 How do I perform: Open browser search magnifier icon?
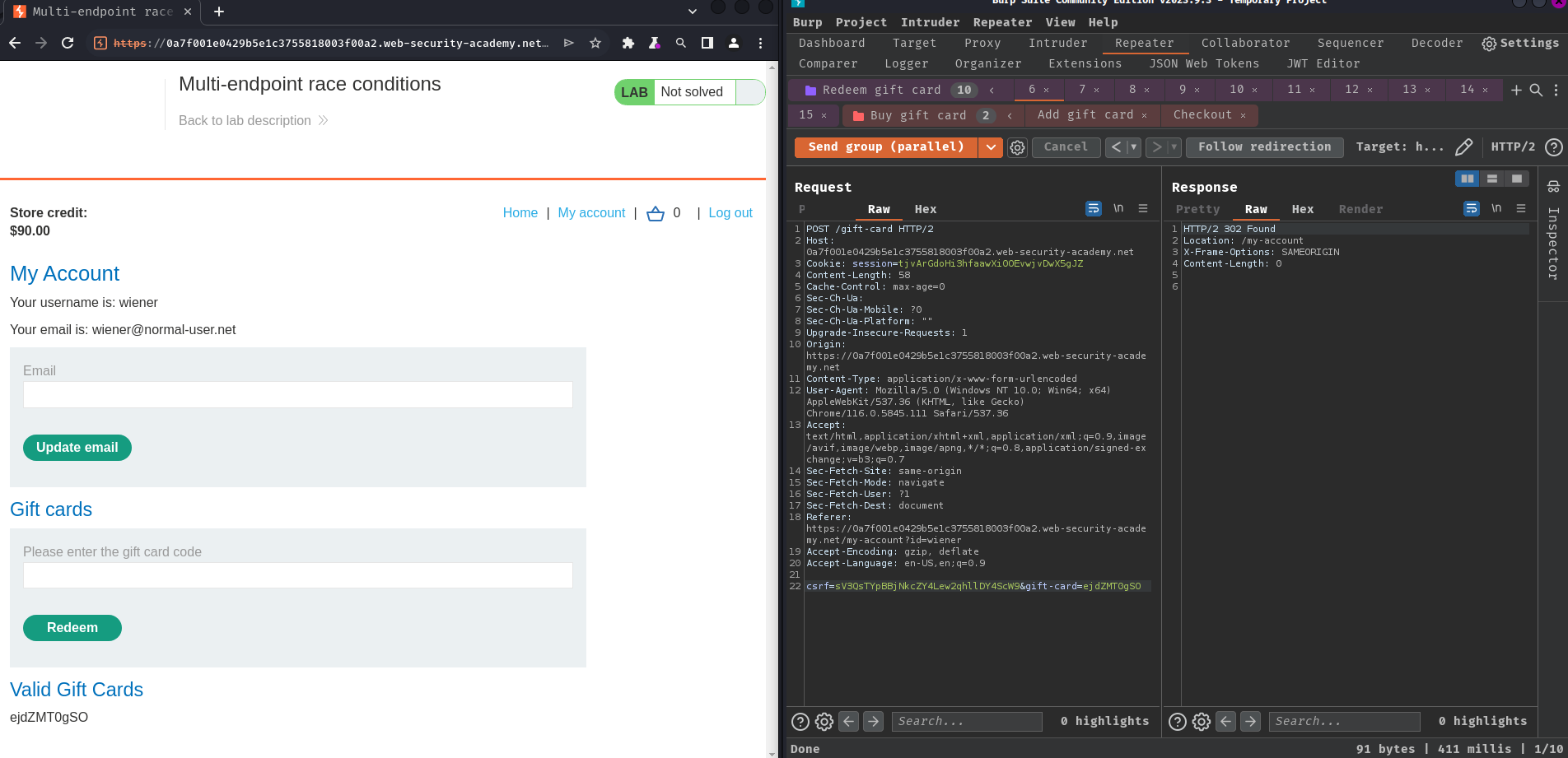click(x=681, y=43)
